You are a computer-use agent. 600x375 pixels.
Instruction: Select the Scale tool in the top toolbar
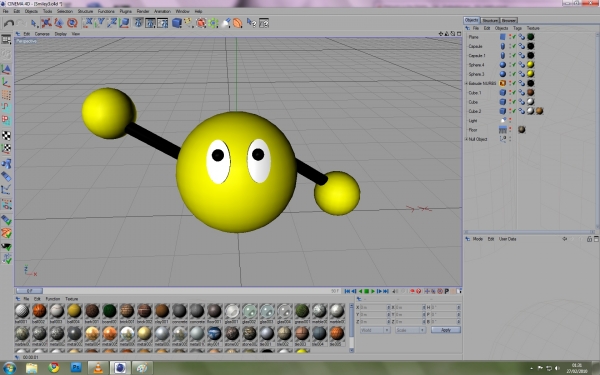click(59, 23)
